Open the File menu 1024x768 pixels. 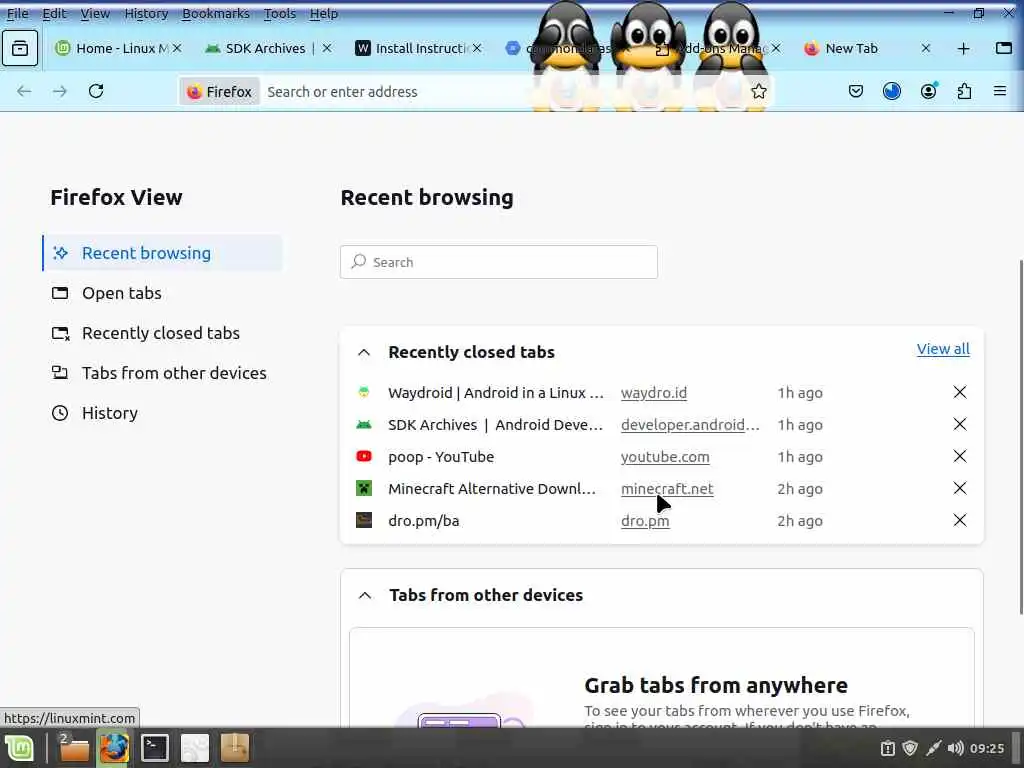pyautogui.click(x=17, y=14)
